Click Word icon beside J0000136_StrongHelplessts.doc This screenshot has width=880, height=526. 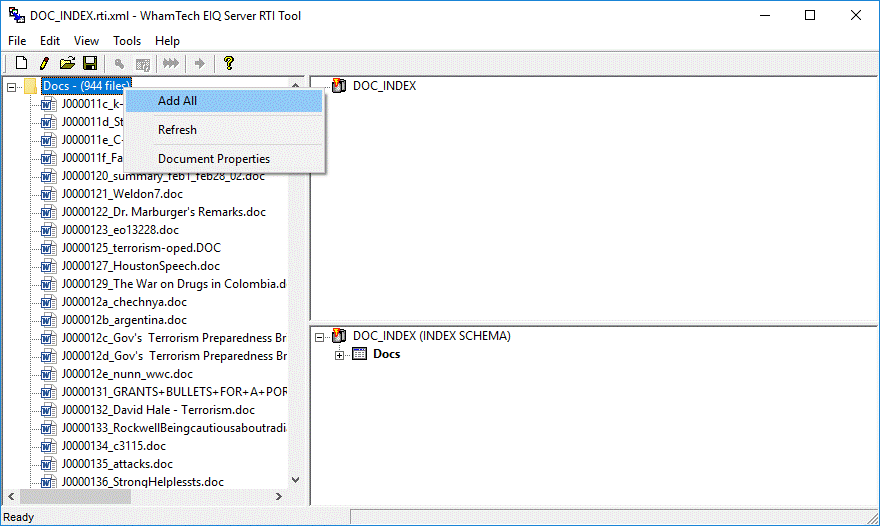49,482
